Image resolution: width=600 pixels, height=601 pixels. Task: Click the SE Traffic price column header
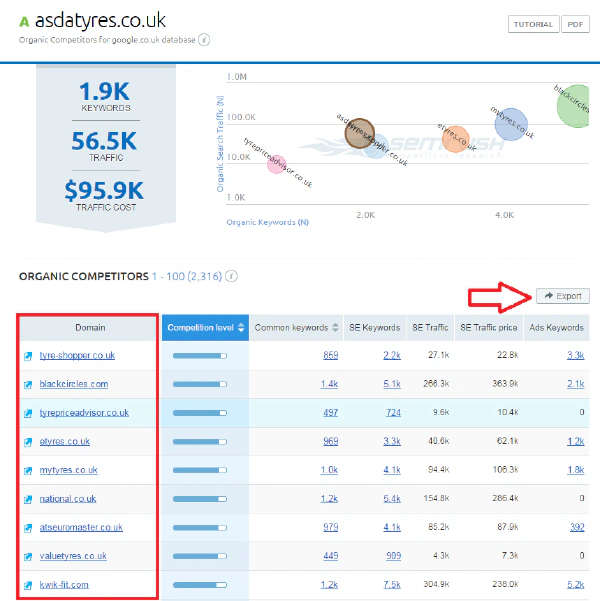(x=489, y=328)
